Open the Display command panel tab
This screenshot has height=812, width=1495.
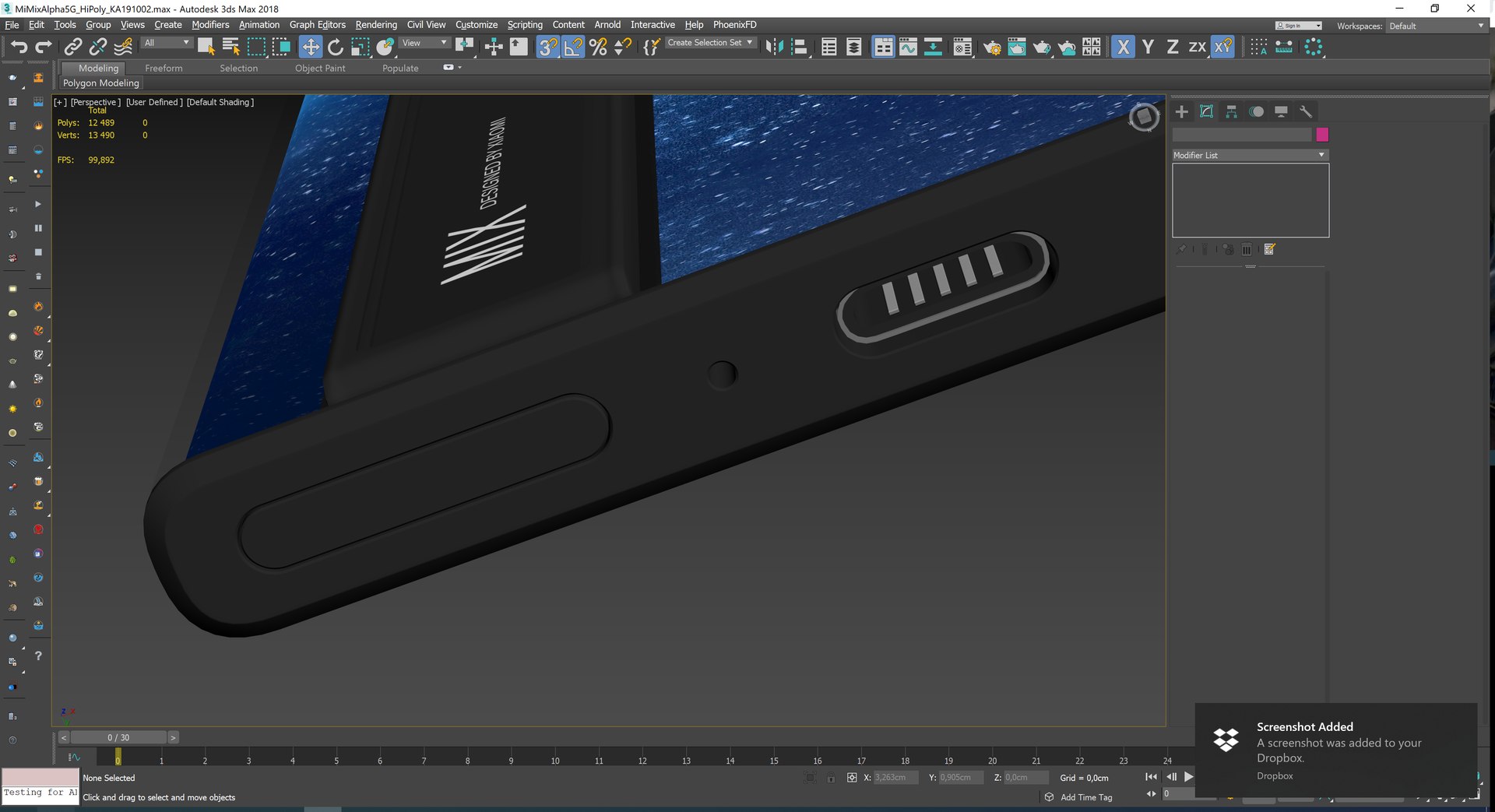[1282, 111]
